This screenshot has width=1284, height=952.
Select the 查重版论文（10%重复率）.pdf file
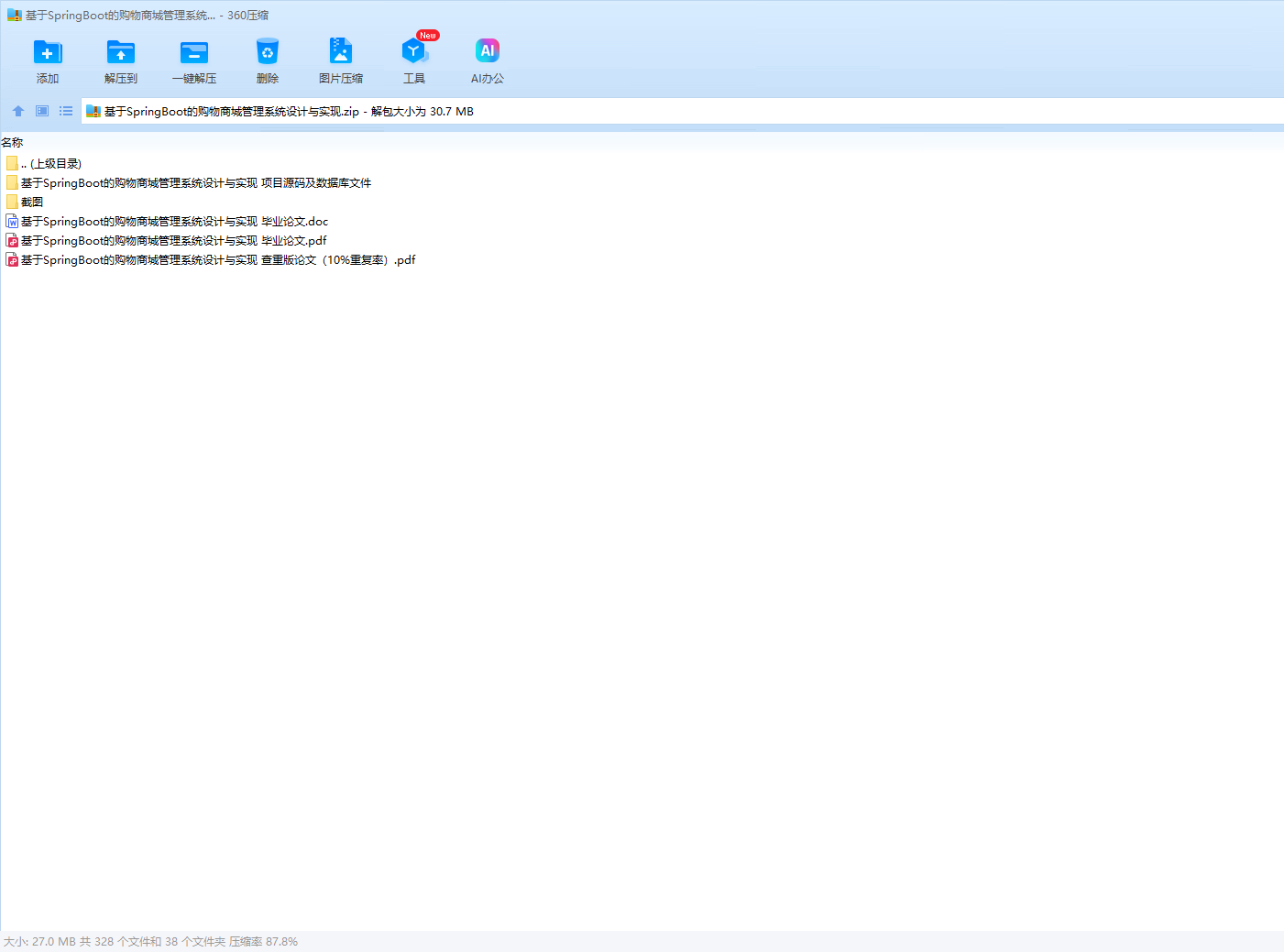pos(211,259)
